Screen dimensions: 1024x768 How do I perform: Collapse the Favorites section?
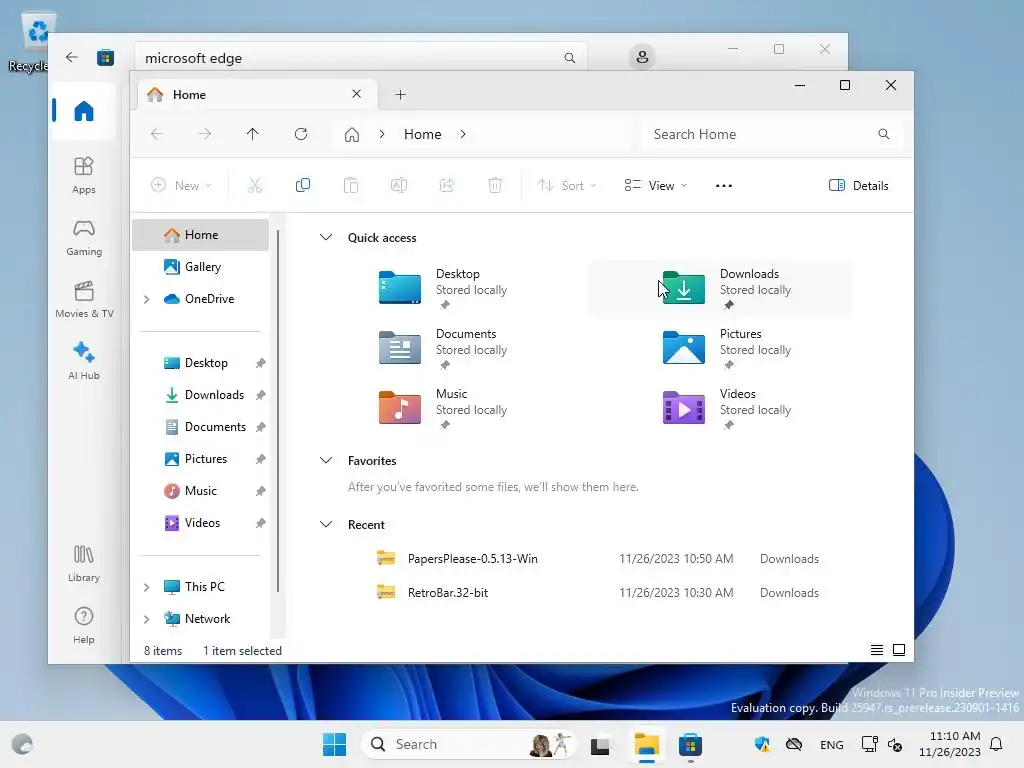click(326, 460)
